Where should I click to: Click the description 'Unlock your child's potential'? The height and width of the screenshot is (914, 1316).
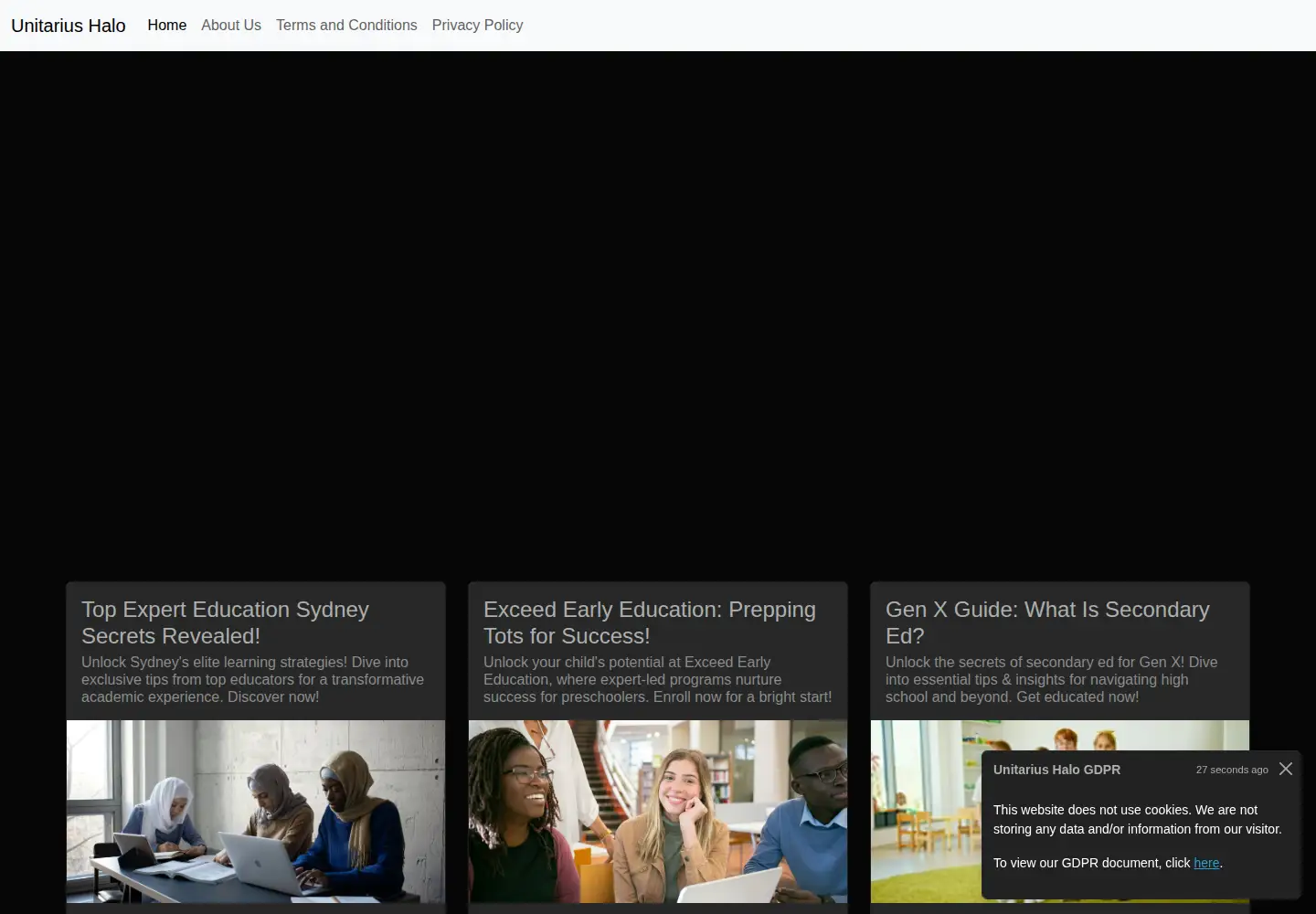coord(657,679)
